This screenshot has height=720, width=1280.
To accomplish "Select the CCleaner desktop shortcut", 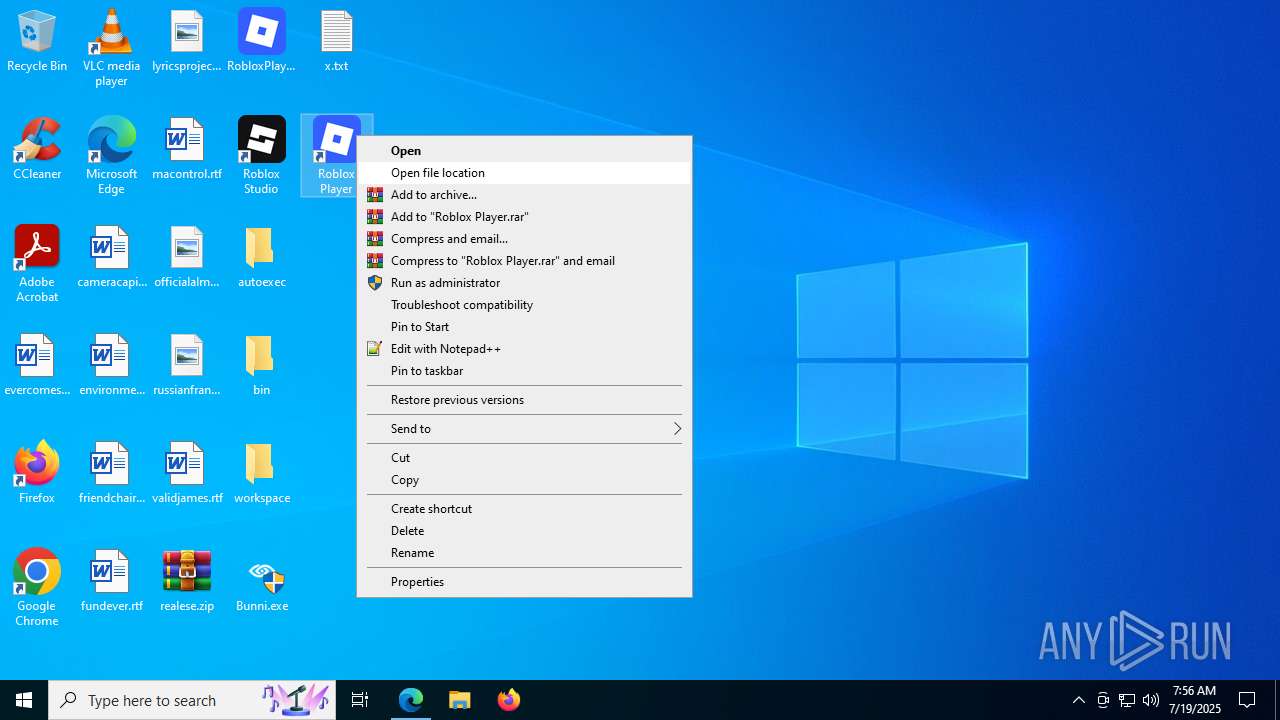I will pyautogui.click(x=37, y=149).
